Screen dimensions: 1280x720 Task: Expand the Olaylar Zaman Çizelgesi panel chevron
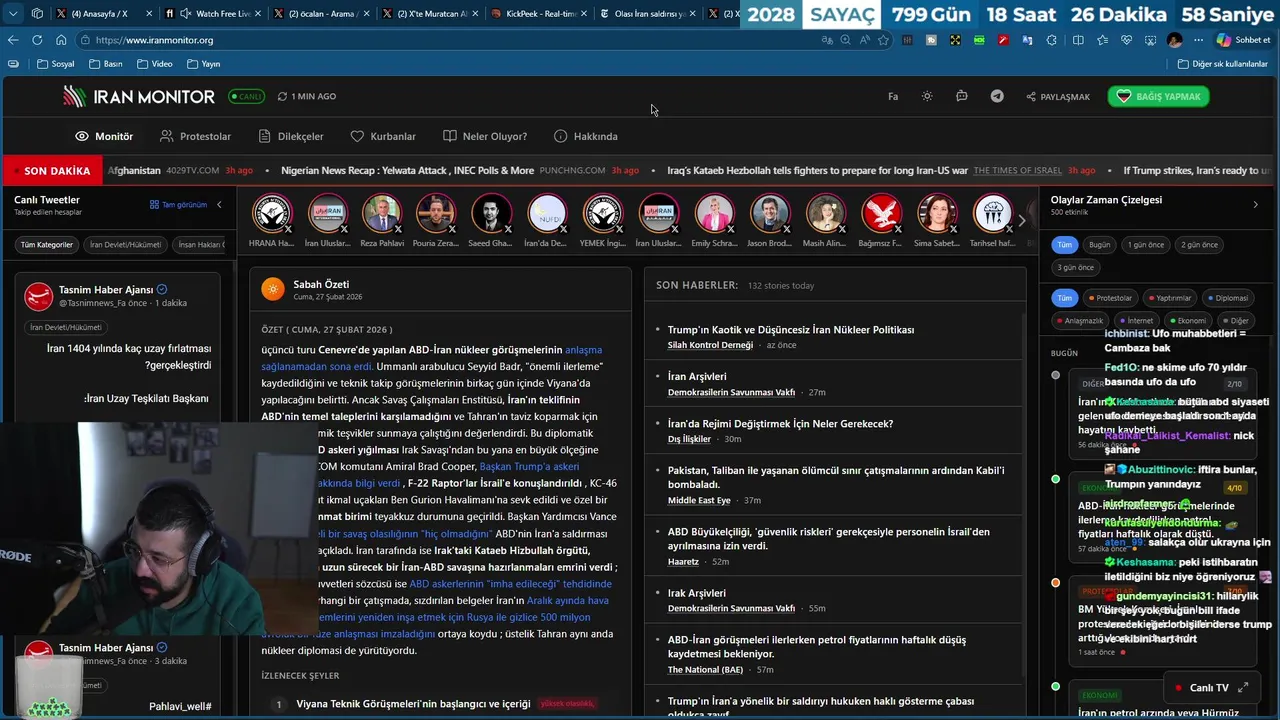coord(1256,205)
